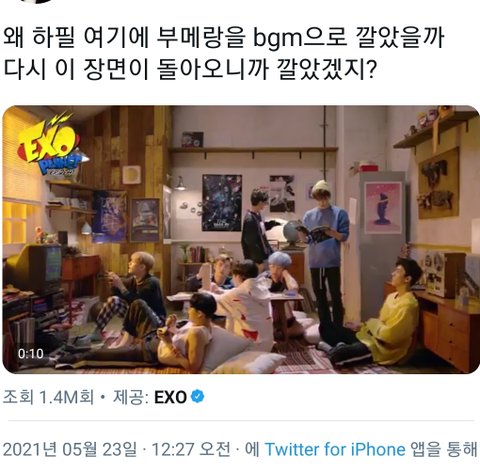Click the dark space poster on the wall
The width and height of the screenshot is (480, 472).
coord(222,203)
